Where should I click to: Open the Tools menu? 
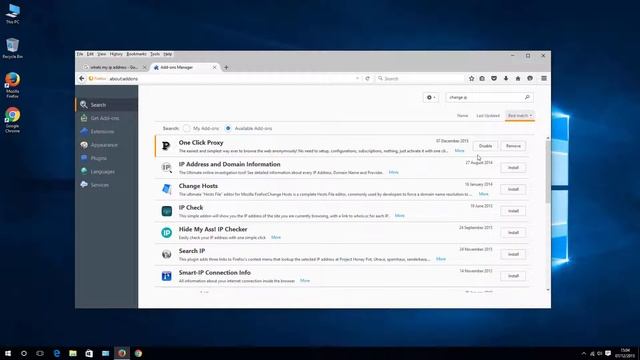point(155,54)
